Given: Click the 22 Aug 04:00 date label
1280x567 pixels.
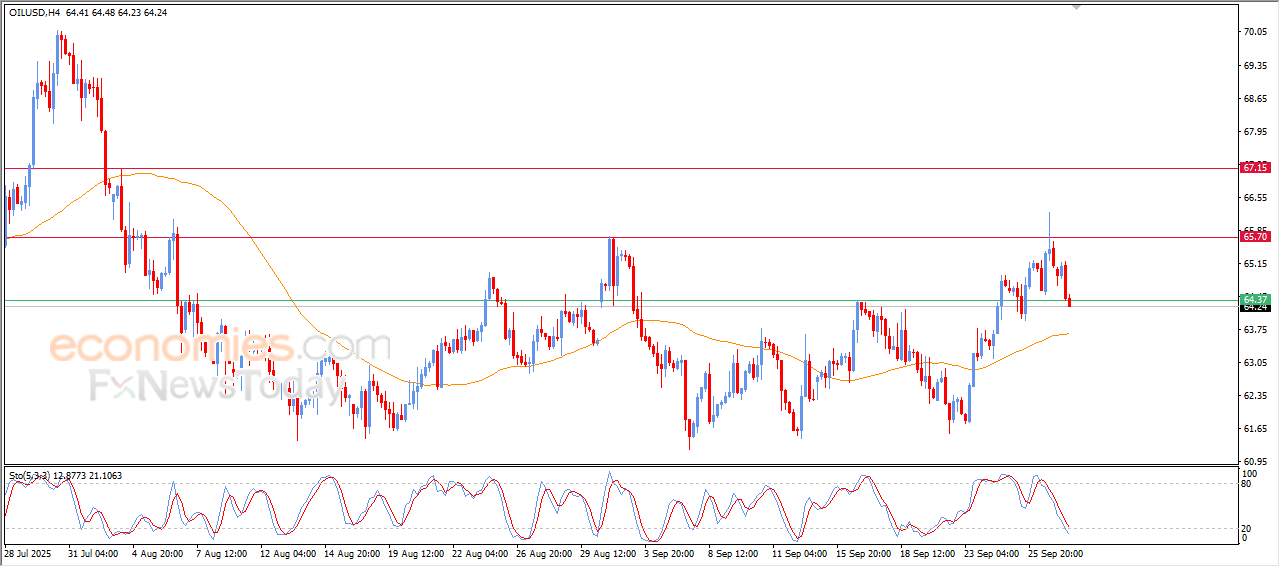Looking at the screenshot, I should (x=479, y=553).
